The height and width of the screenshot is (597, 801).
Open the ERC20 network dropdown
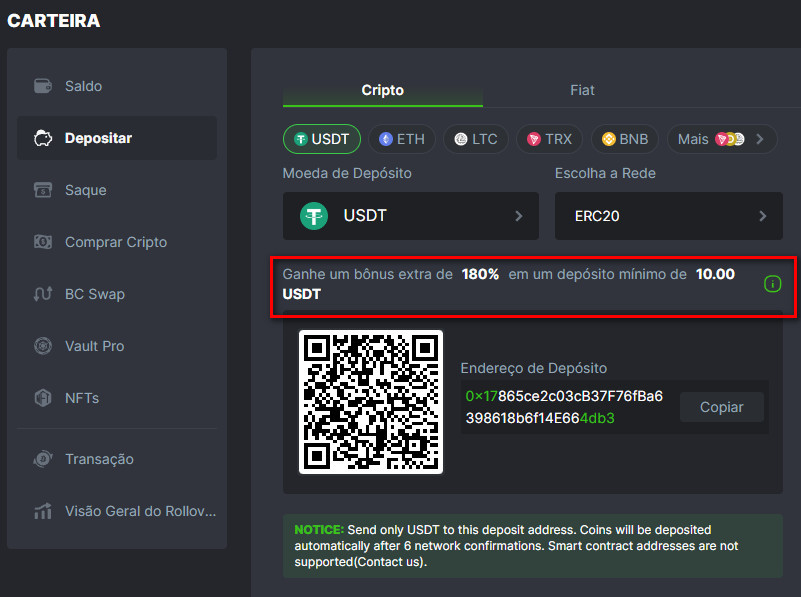(x=668, y=216)
